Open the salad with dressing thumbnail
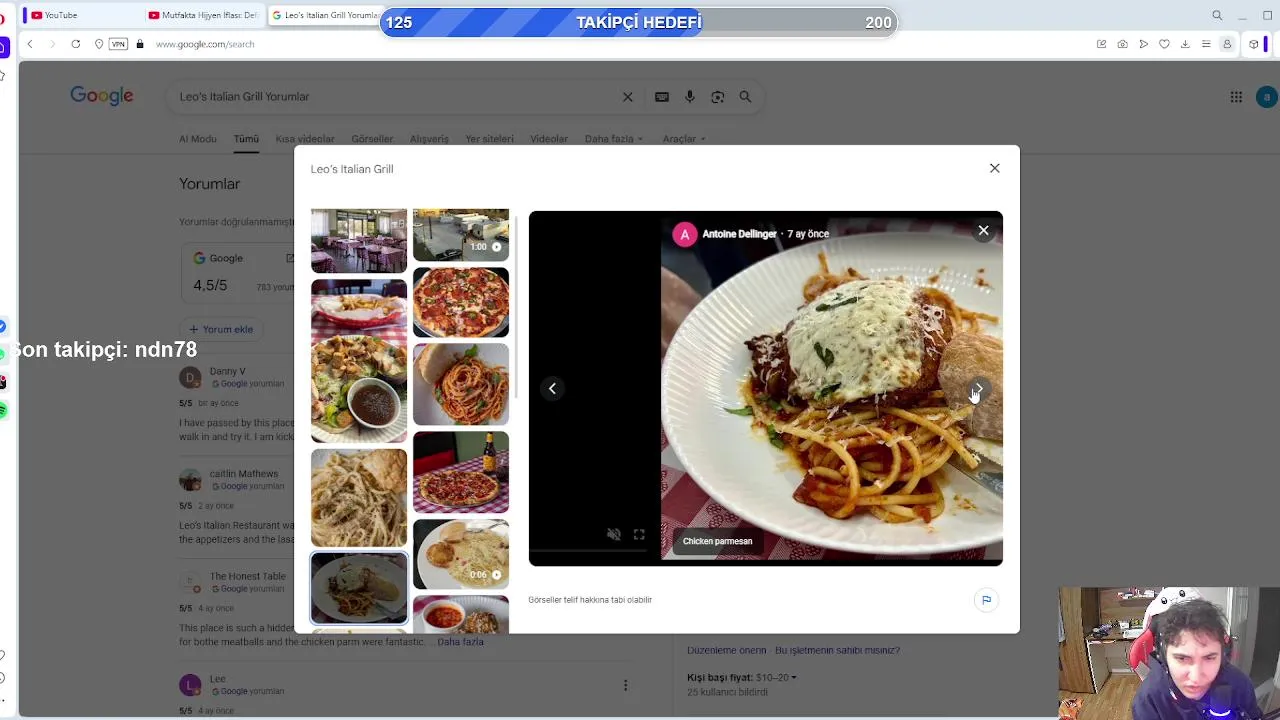 (x=359, y=361)
